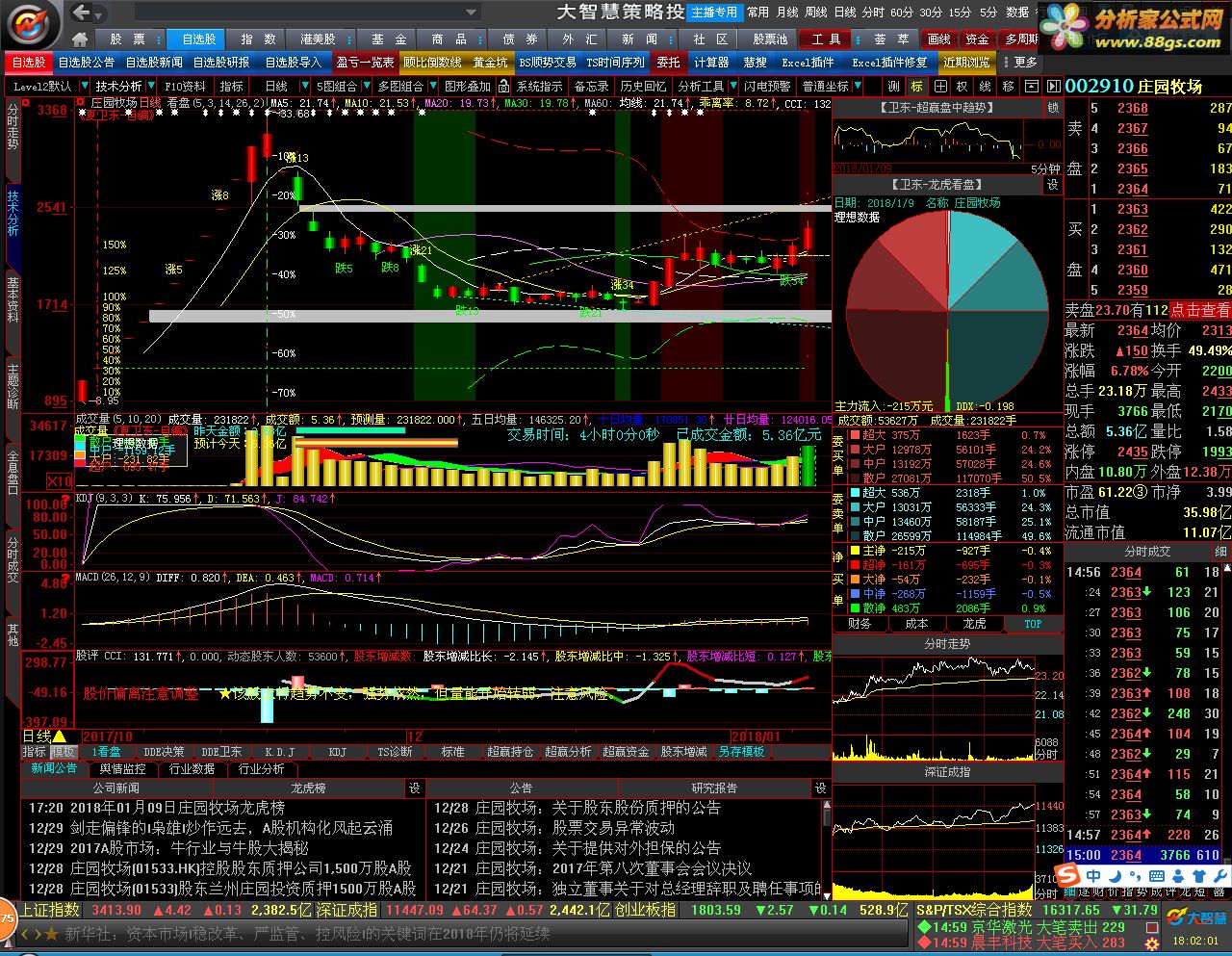Toggle the 分时 period in title bar
The width and height of the screenshot is (1232, 956).
tap(873, 13)
